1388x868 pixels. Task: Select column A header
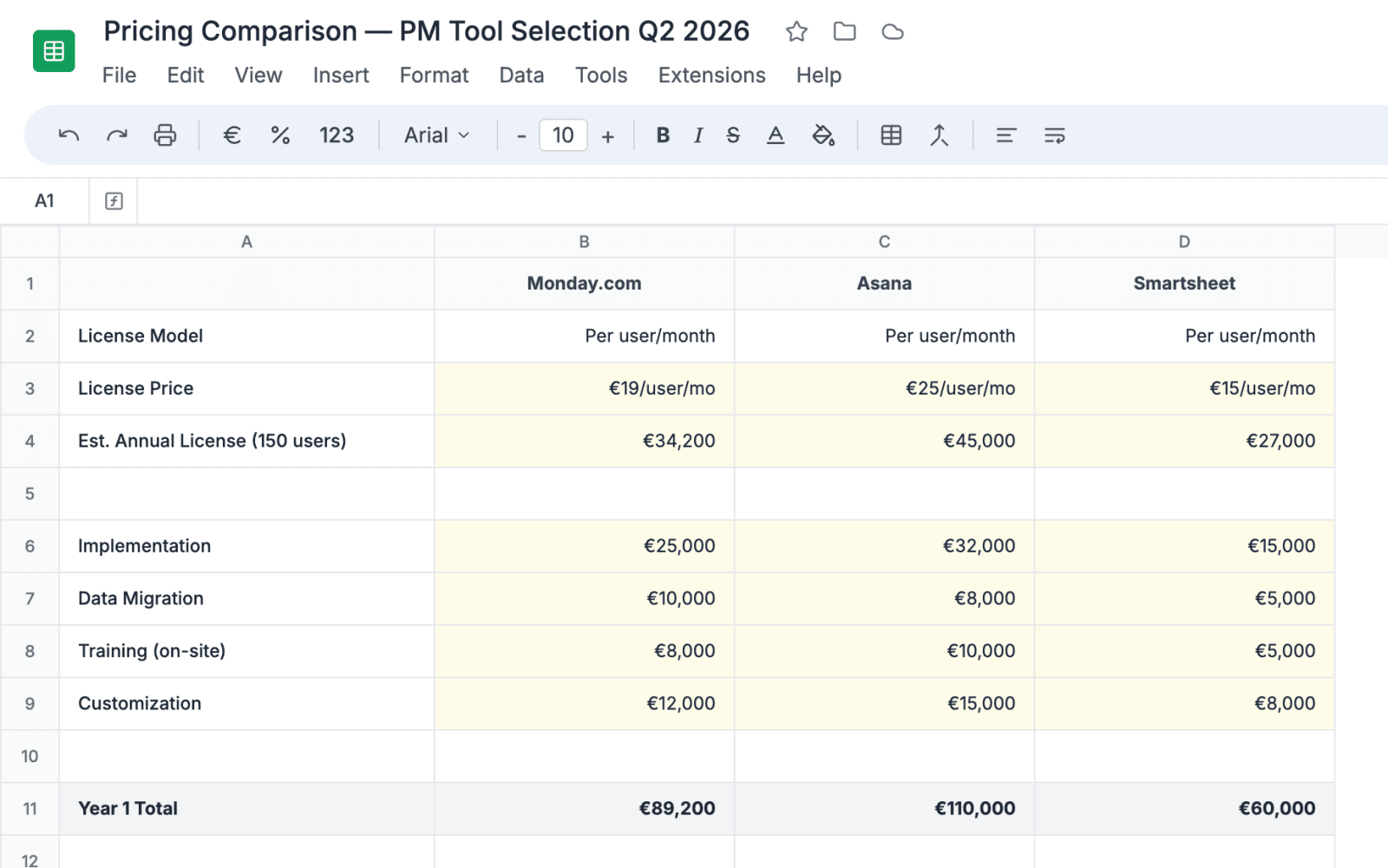[x=246, y=242]
